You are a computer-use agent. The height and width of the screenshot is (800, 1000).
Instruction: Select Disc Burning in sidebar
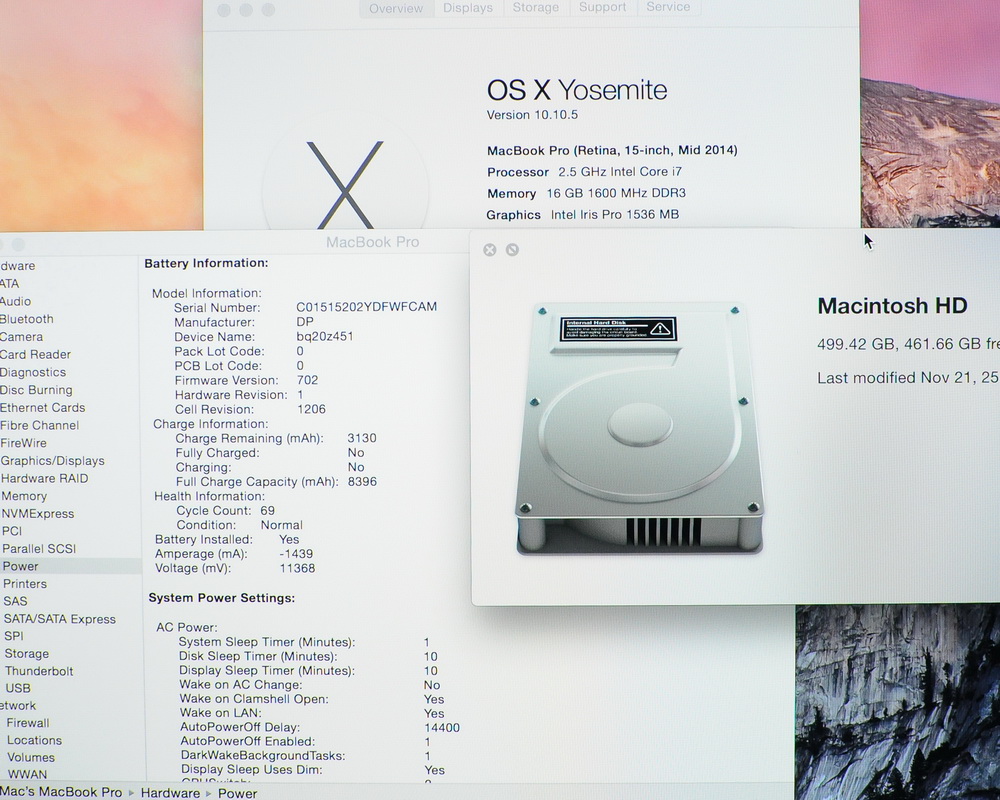[36, 390]
